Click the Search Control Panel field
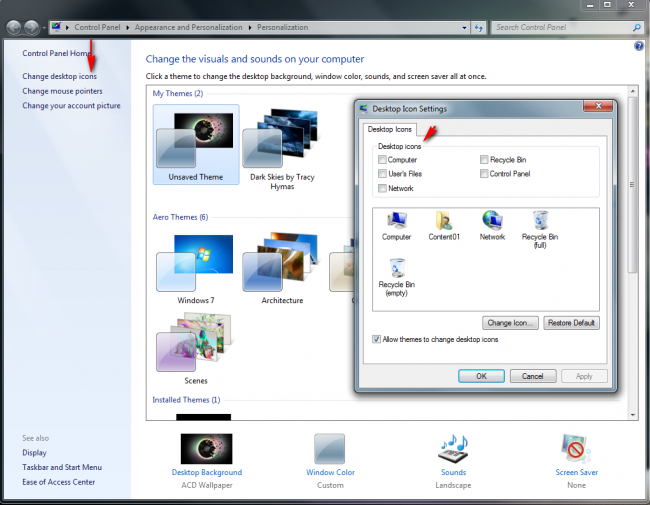Viewport: 650px width, 505px height. [x=560, y=28]
